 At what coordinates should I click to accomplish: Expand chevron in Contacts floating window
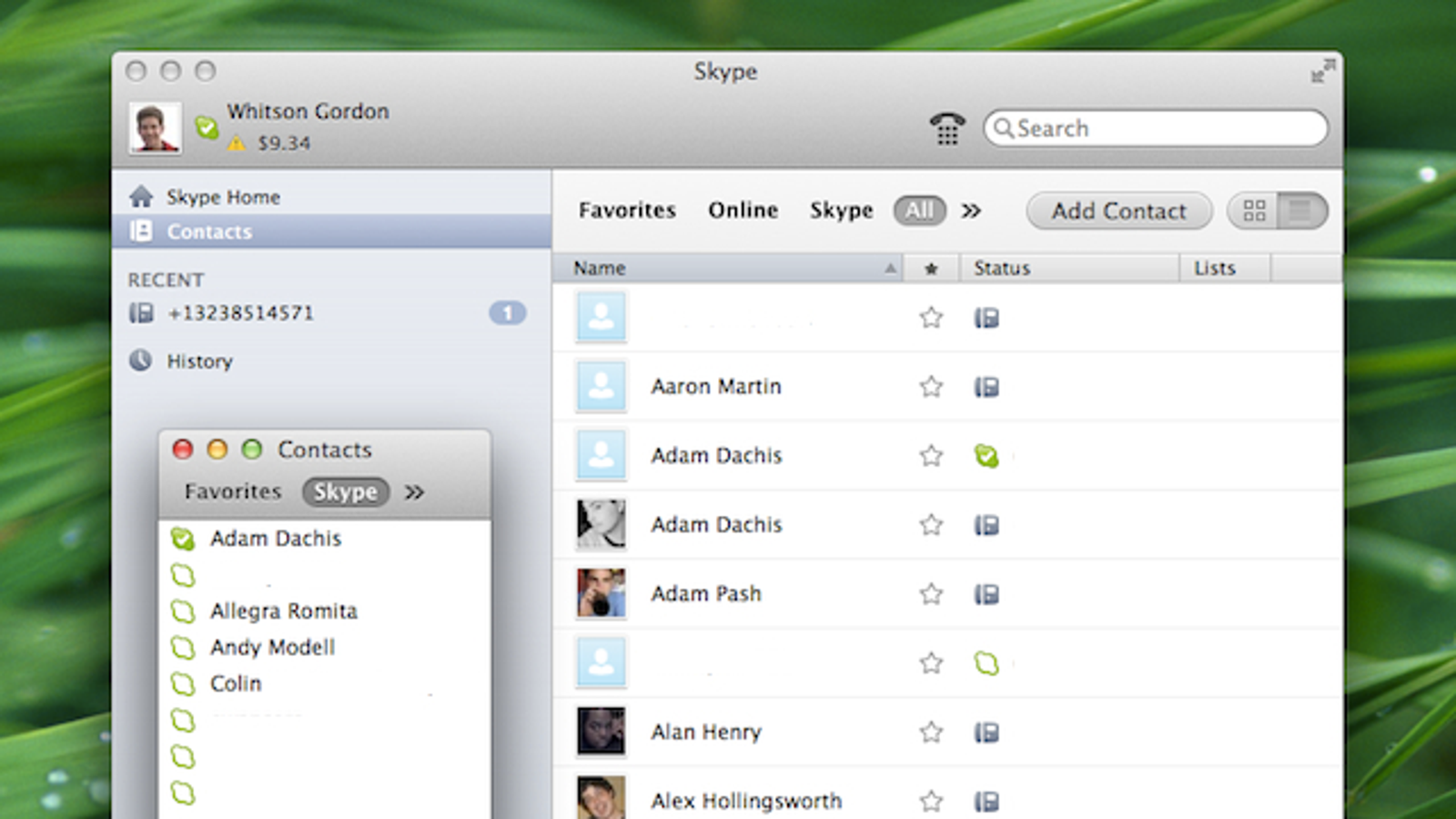coord(415,492)
